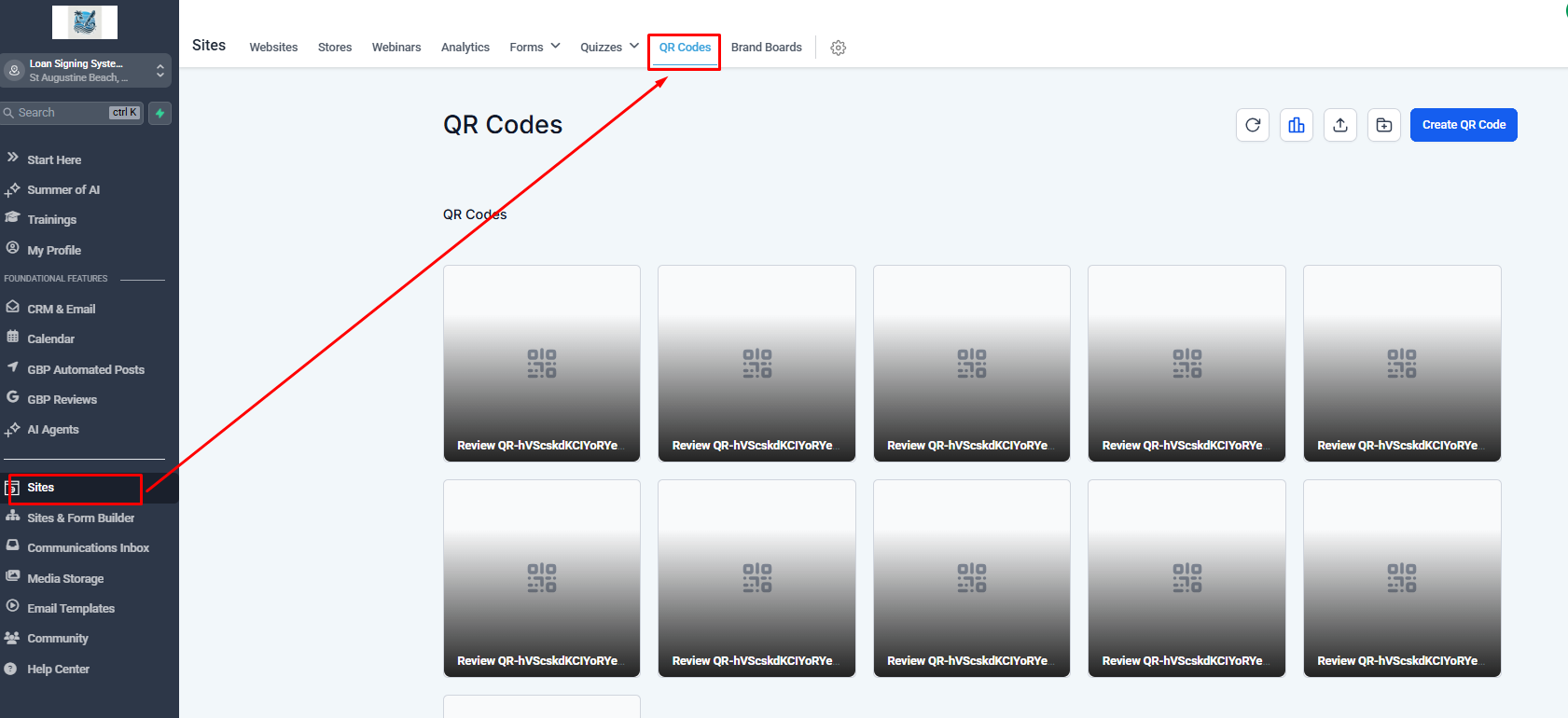Switch to the Analytics tab
The height and width of the screenshot is (718, 1568).
click(465, 48)
